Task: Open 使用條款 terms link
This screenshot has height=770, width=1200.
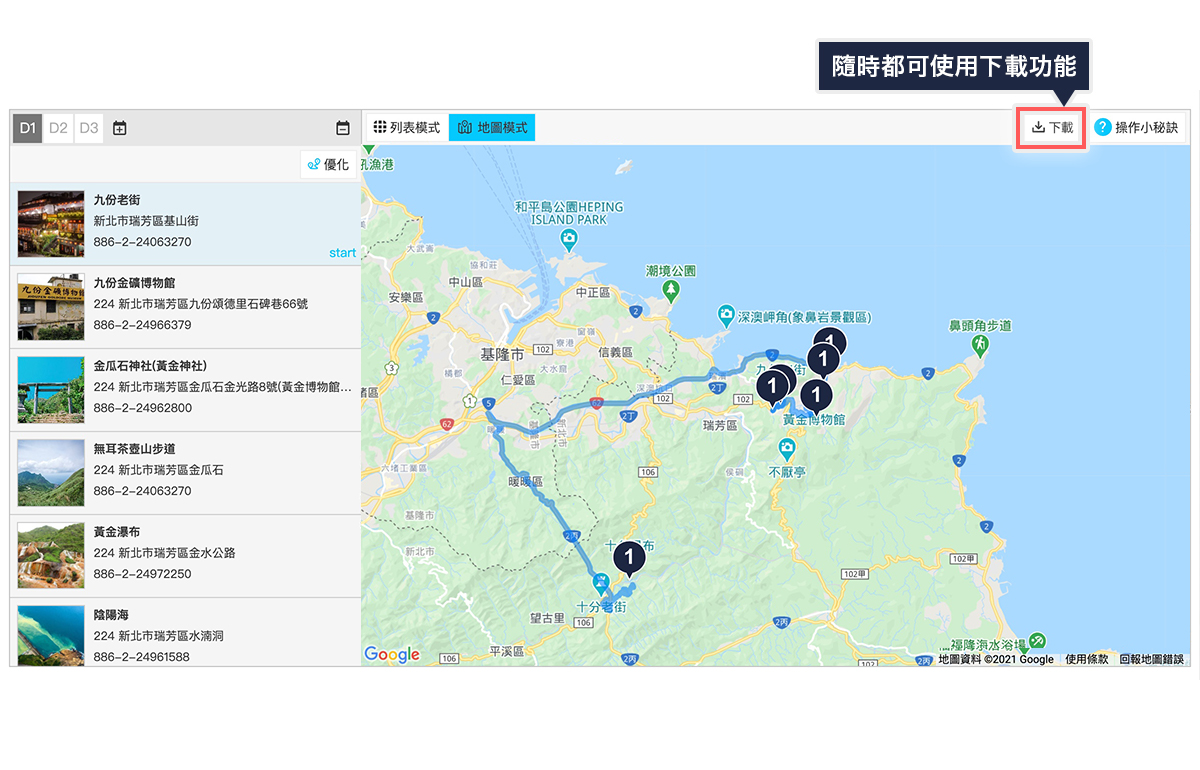Action: (x=1087, y=659)
